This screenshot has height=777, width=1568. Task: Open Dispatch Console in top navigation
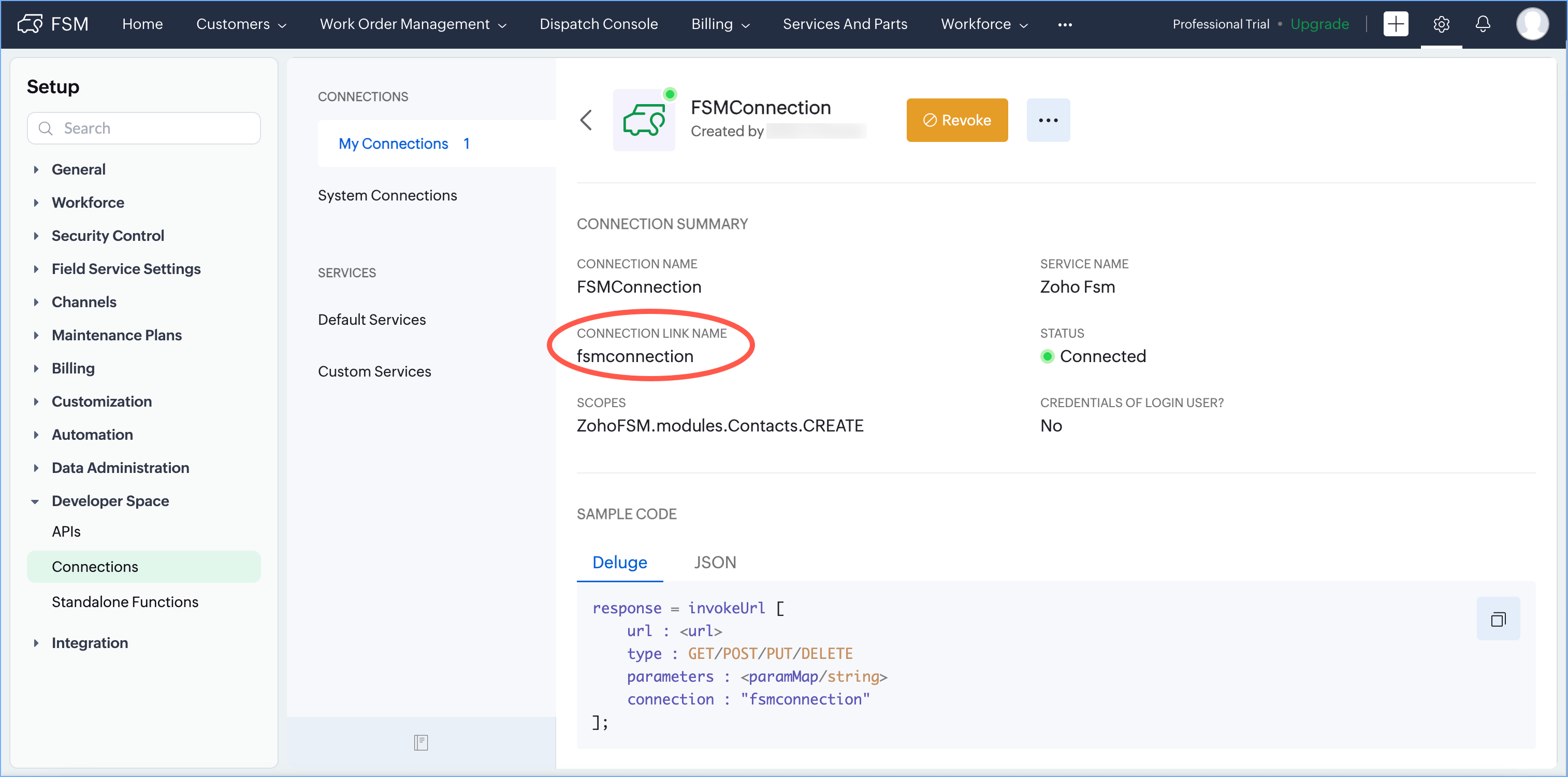coord(598,24)
